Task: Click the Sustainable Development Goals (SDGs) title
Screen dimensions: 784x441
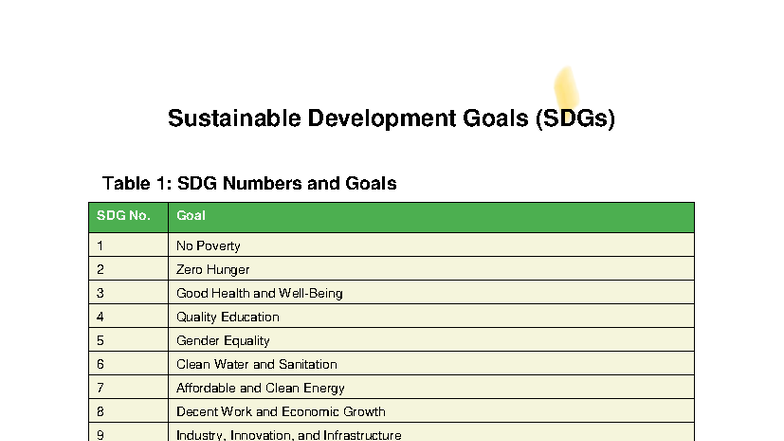Action: (391, 119)
